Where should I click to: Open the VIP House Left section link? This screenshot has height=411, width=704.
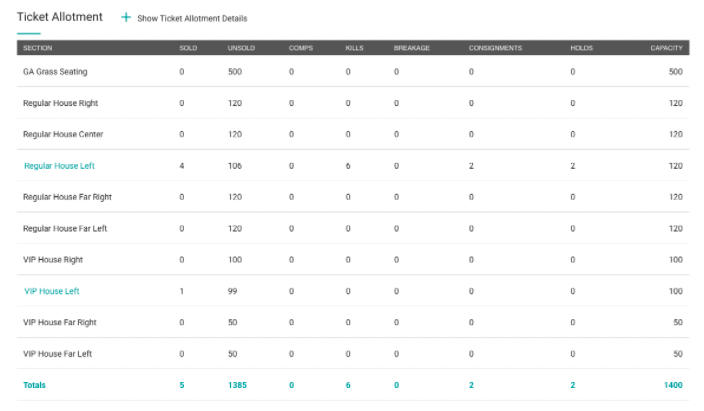pos(52,291)
